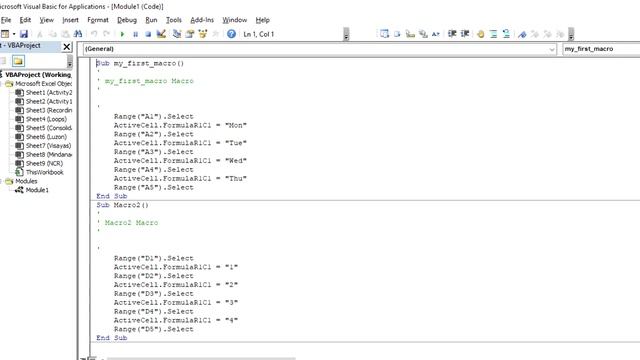Viewport: 640px width, 360px height.
Task: Click the Uncomment Block icon
Action: click(506, 34)
